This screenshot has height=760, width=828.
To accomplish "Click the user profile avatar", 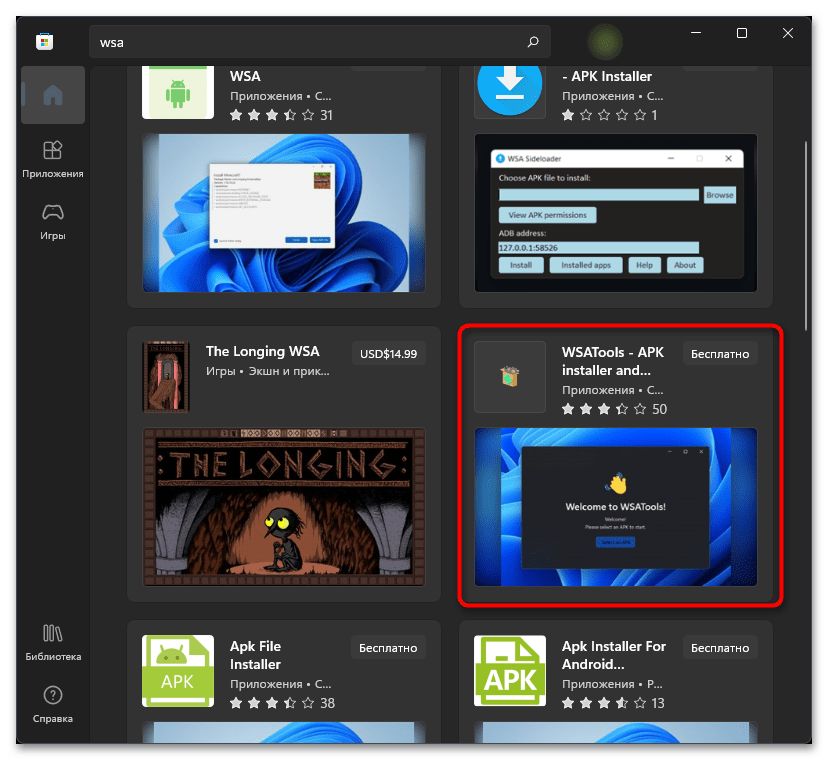I will point(605,42).
